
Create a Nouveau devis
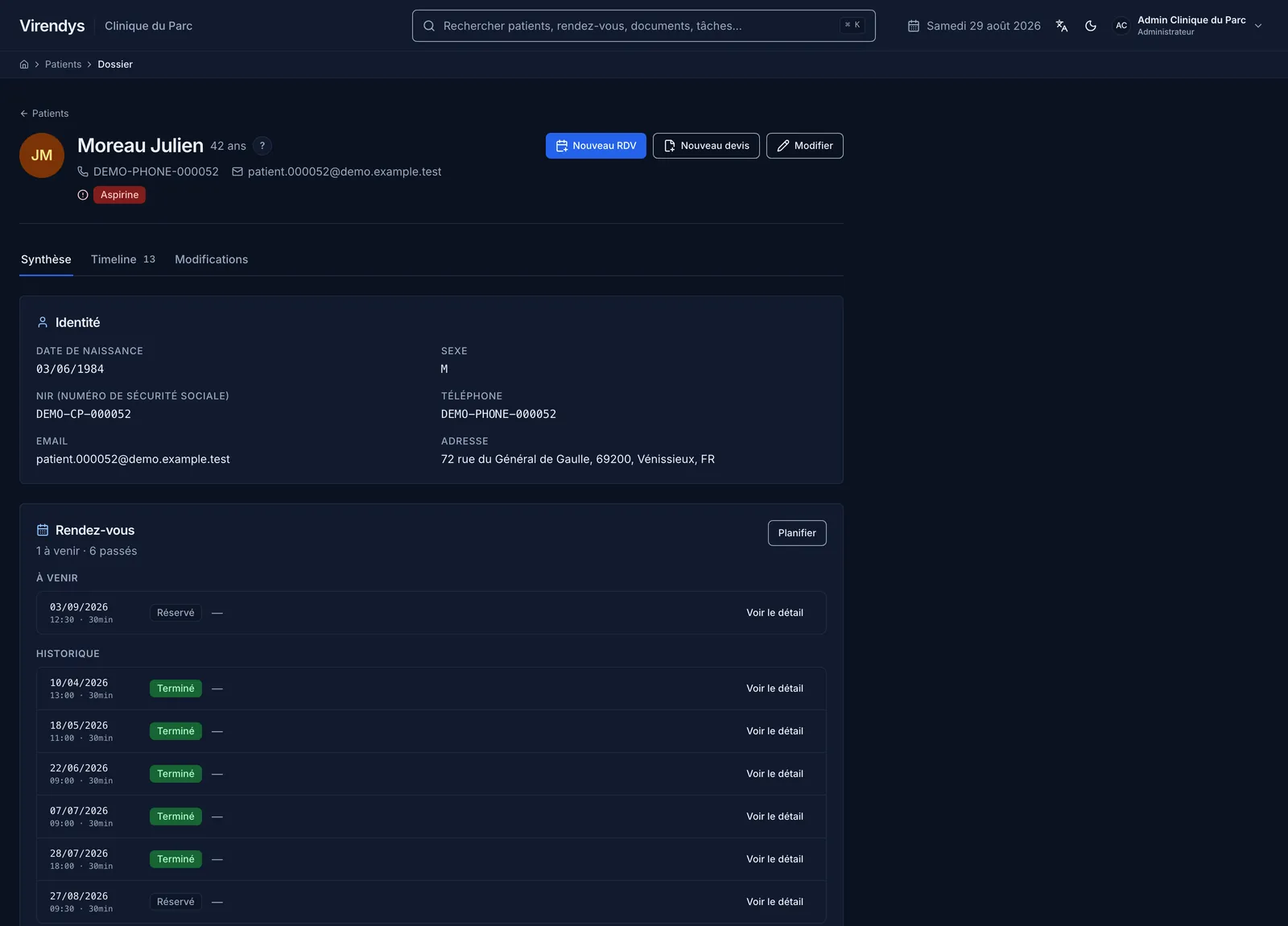click(706, 146)
